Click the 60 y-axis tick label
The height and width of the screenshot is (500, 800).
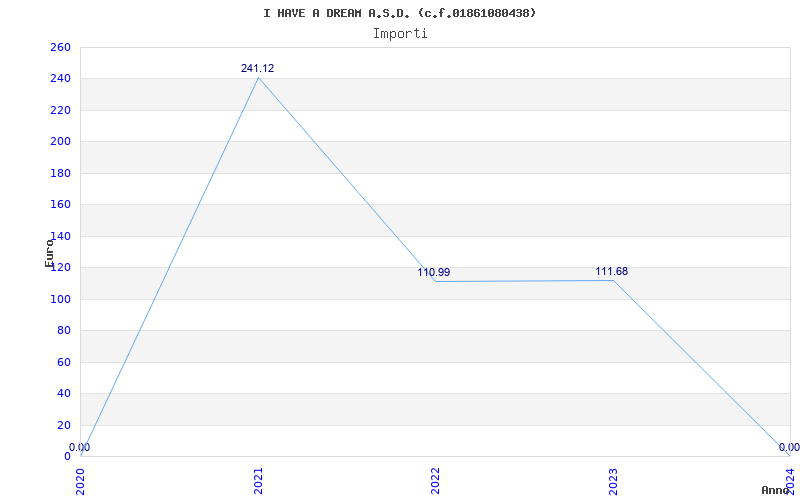tap(64, 362)
